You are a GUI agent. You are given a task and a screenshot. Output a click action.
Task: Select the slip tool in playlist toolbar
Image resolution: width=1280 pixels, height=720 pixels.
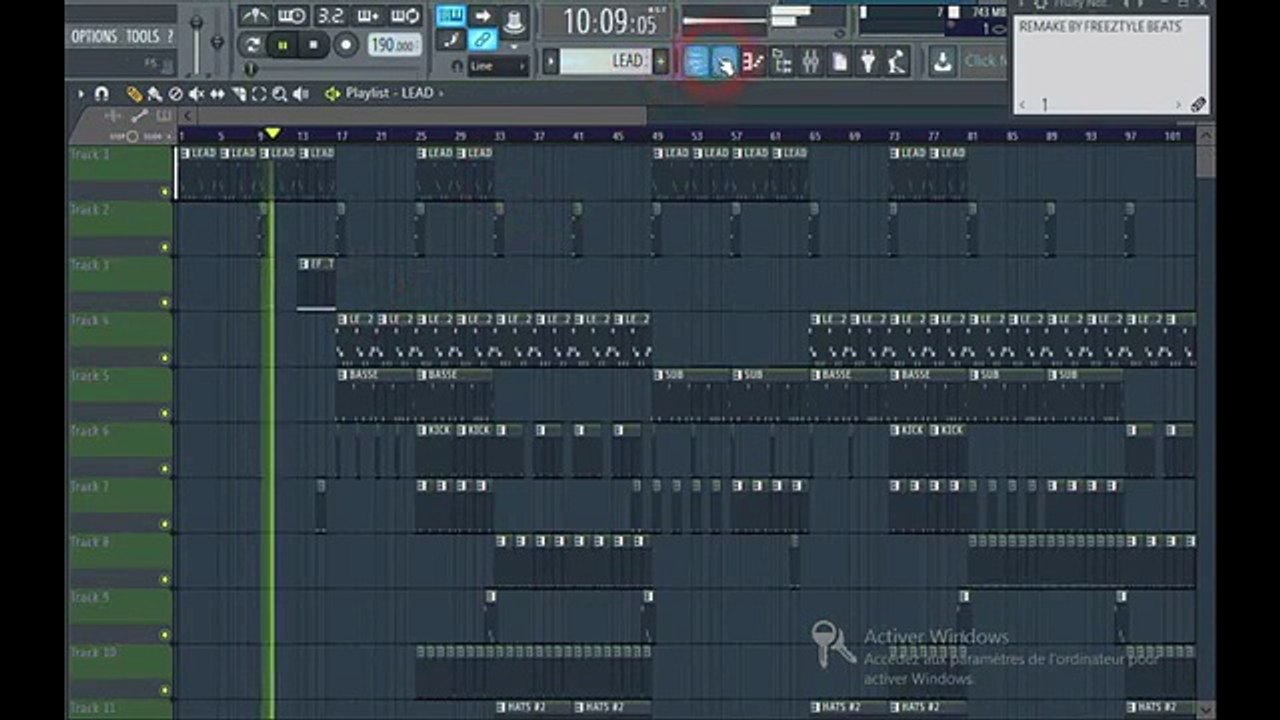[x=217, y=93]
